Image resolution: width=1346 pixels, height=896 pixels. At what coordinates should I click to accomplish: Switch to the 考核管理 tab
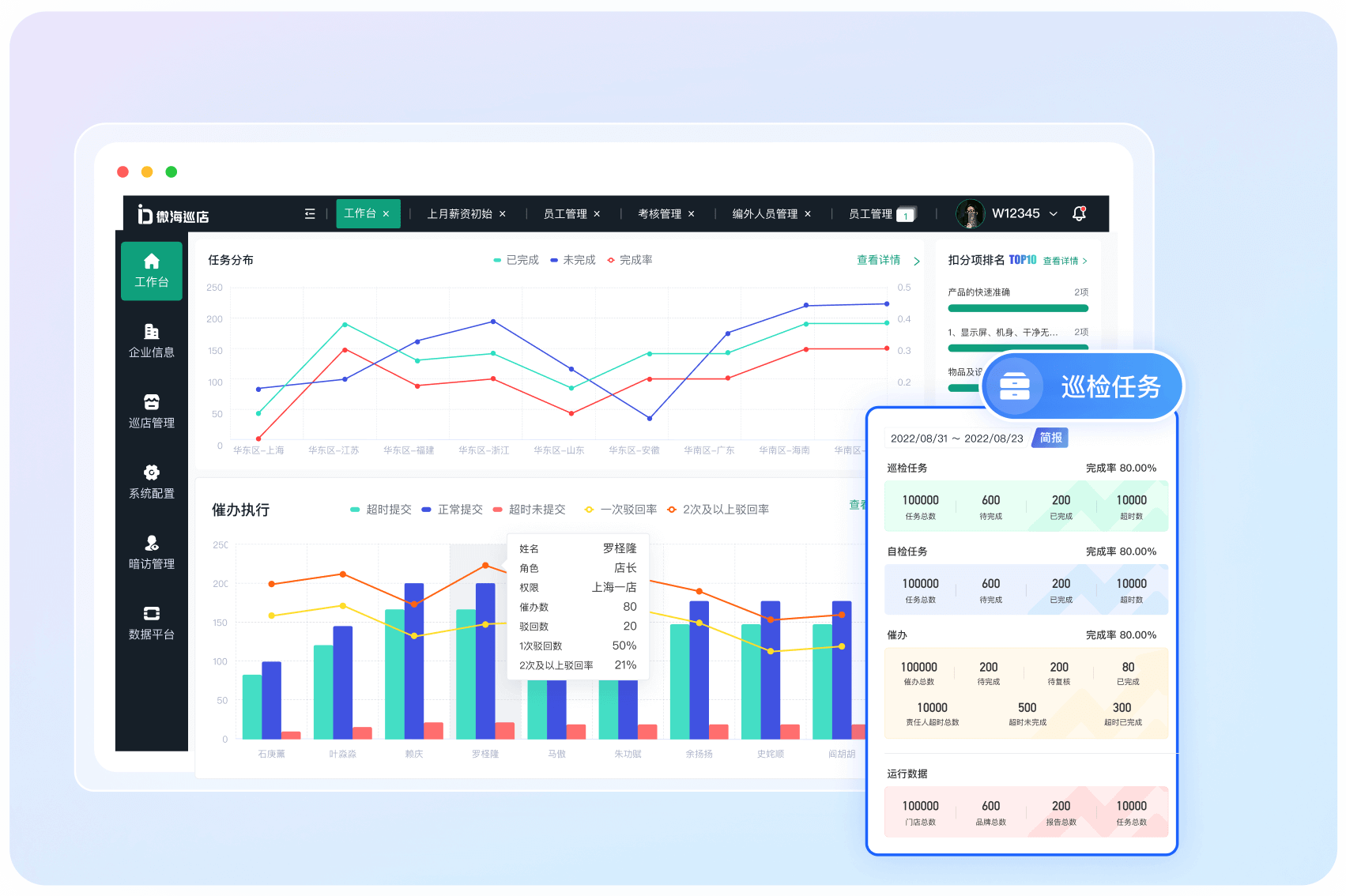[659, 214]
